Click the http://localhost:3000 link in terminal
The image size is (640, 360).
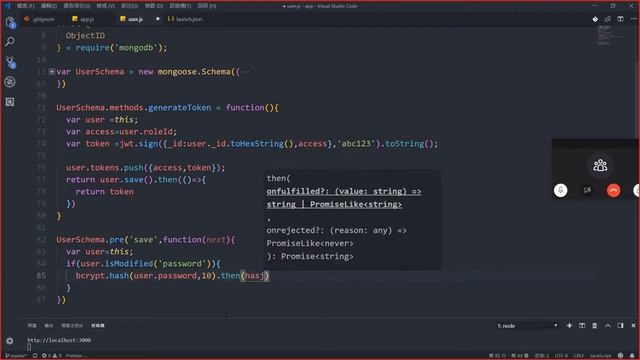[59, 340]
